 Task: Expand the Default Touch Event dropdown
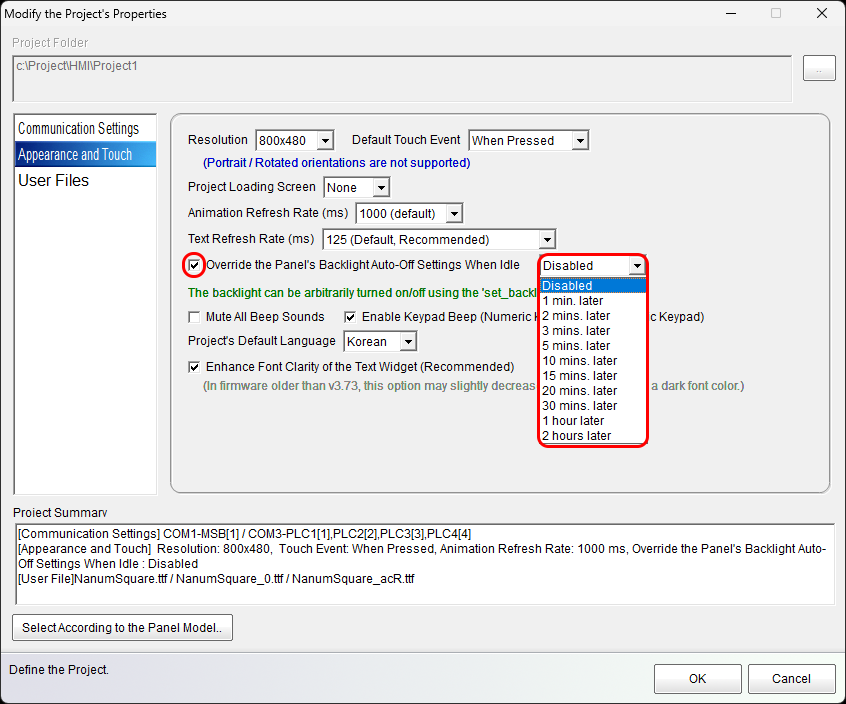click(580, 141)
